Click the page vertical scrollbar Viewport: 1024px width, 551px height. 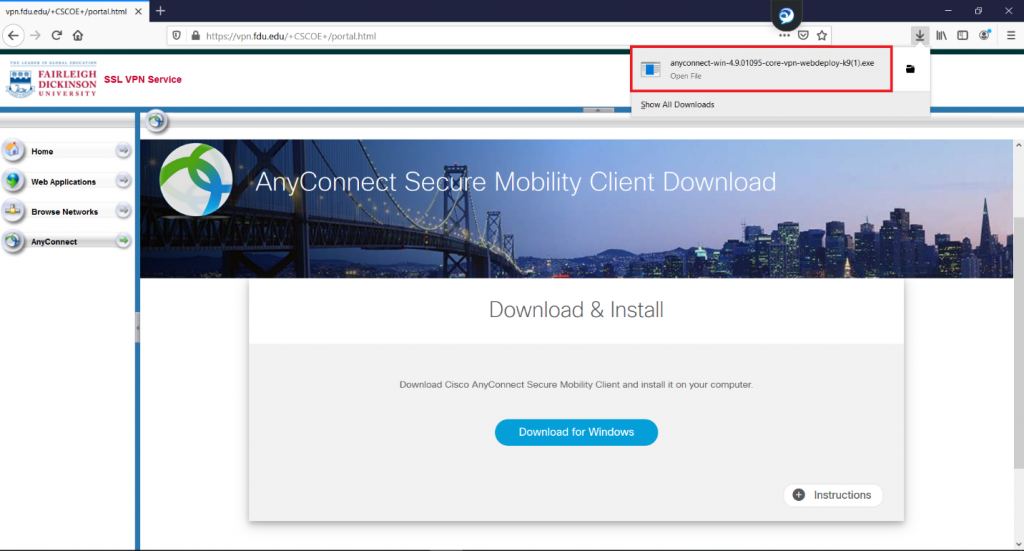(x=1018, y=342)
